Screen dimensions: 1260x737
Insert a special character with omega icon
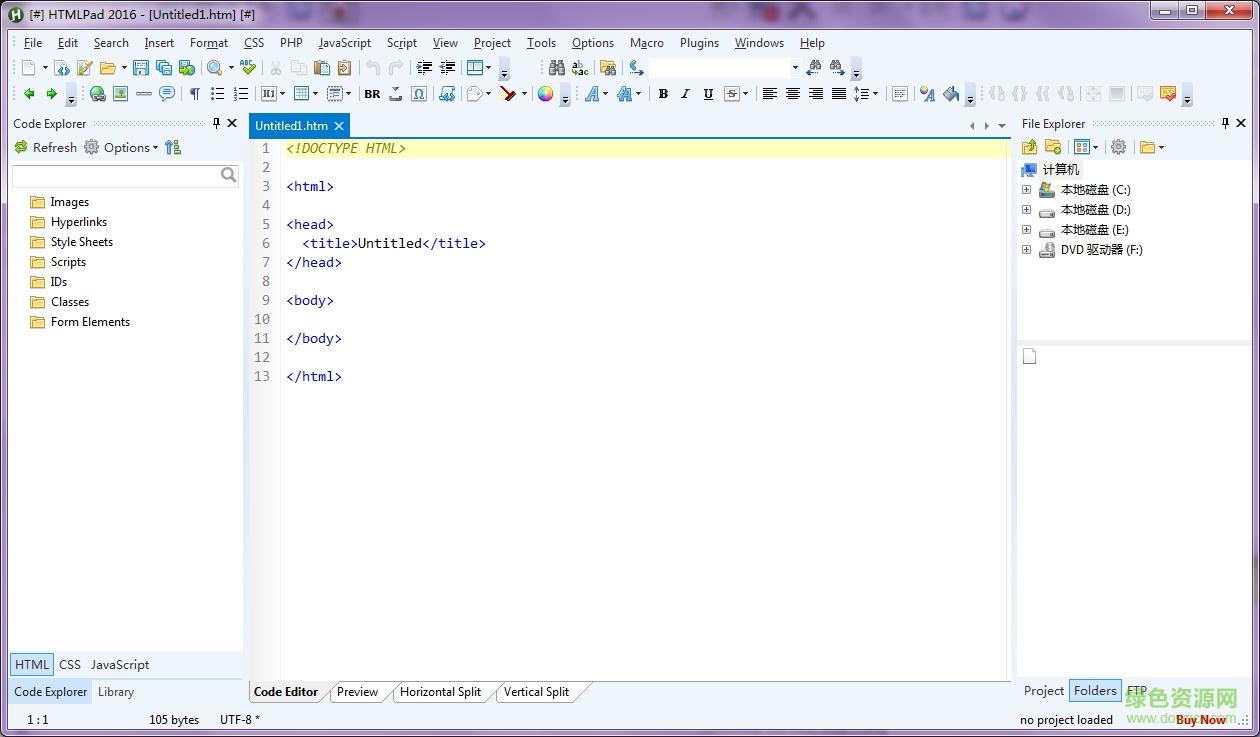pos(419,94)
